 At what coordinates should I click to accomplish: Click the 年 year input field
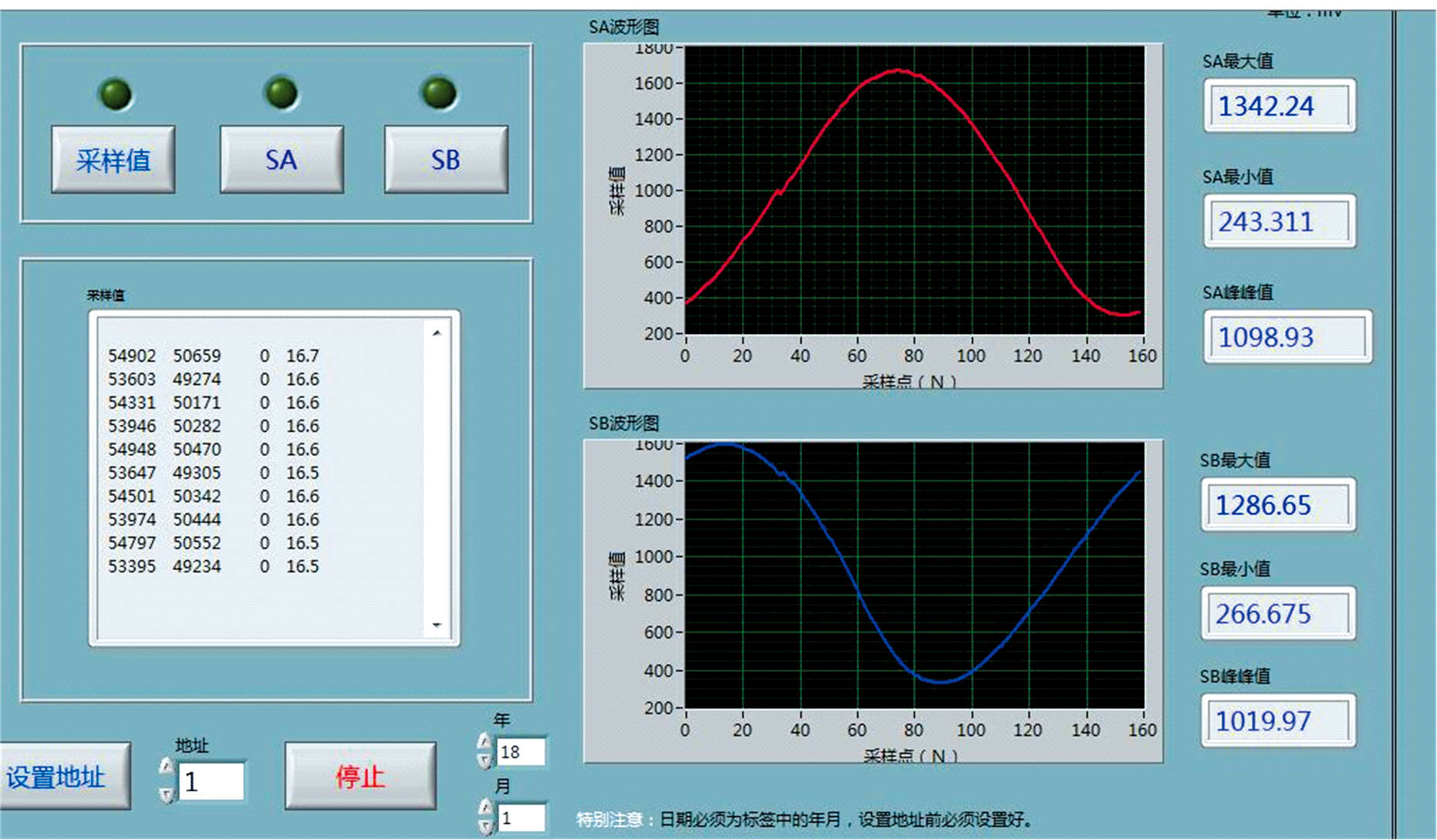coord(522,752)
